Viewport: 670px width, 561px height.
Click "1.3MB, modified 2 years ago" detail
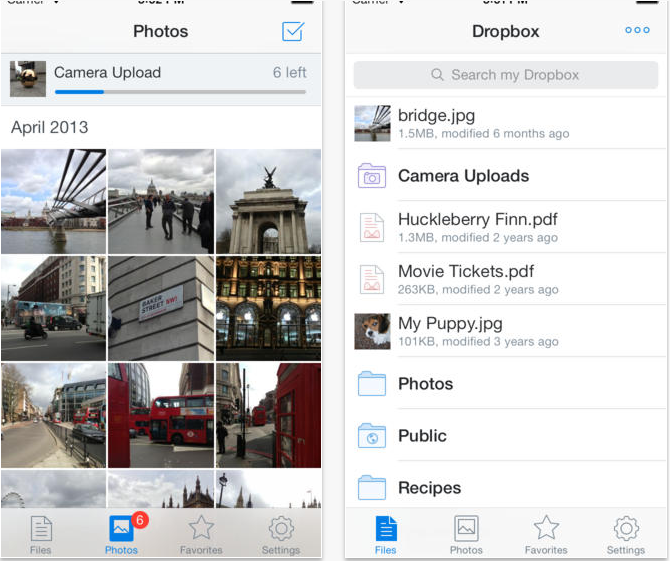[x=478, y=238]
